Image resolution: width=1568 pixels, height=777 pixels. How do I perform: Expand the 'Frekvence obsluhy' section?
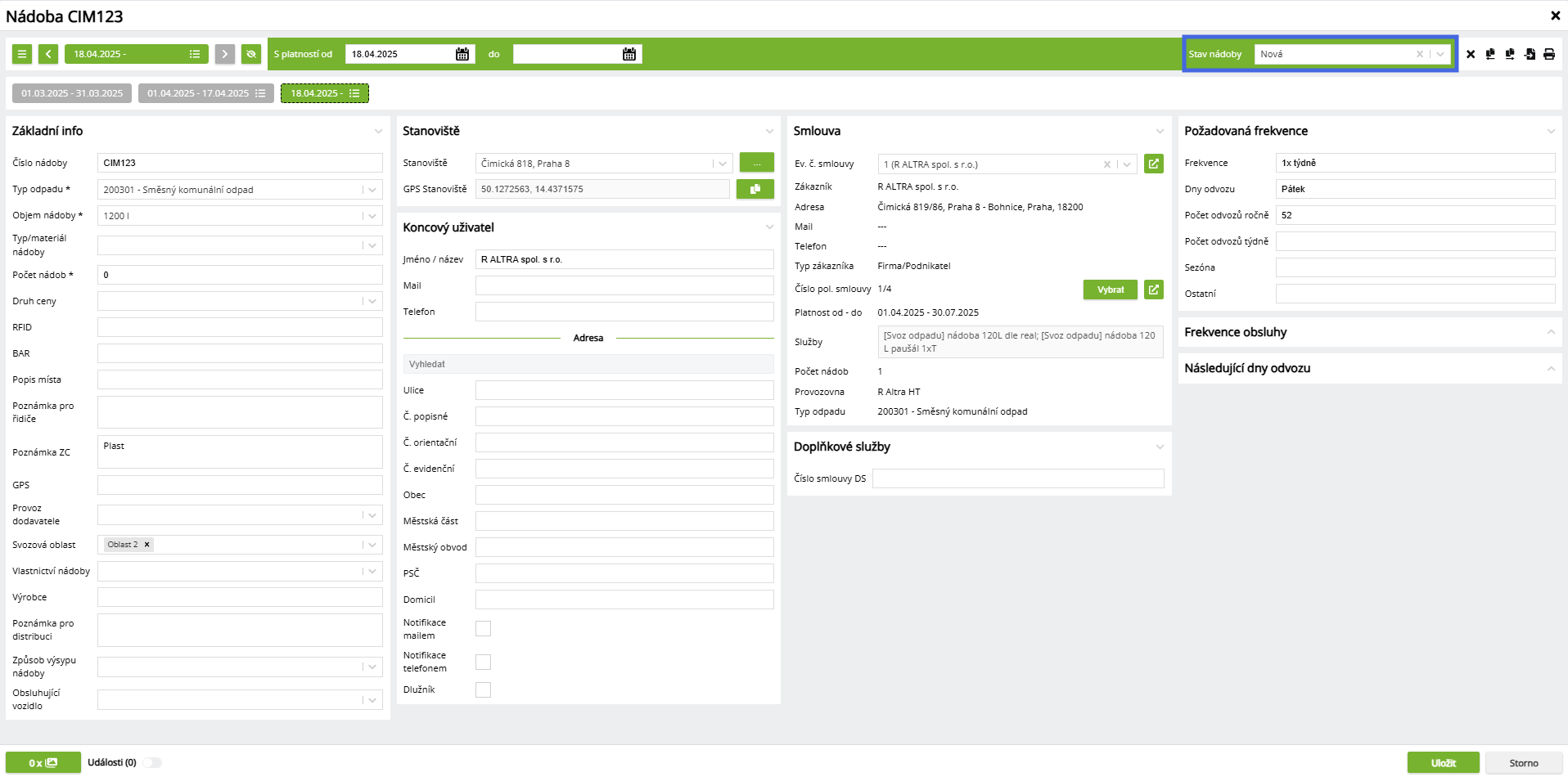click(x=1370, y=332)
